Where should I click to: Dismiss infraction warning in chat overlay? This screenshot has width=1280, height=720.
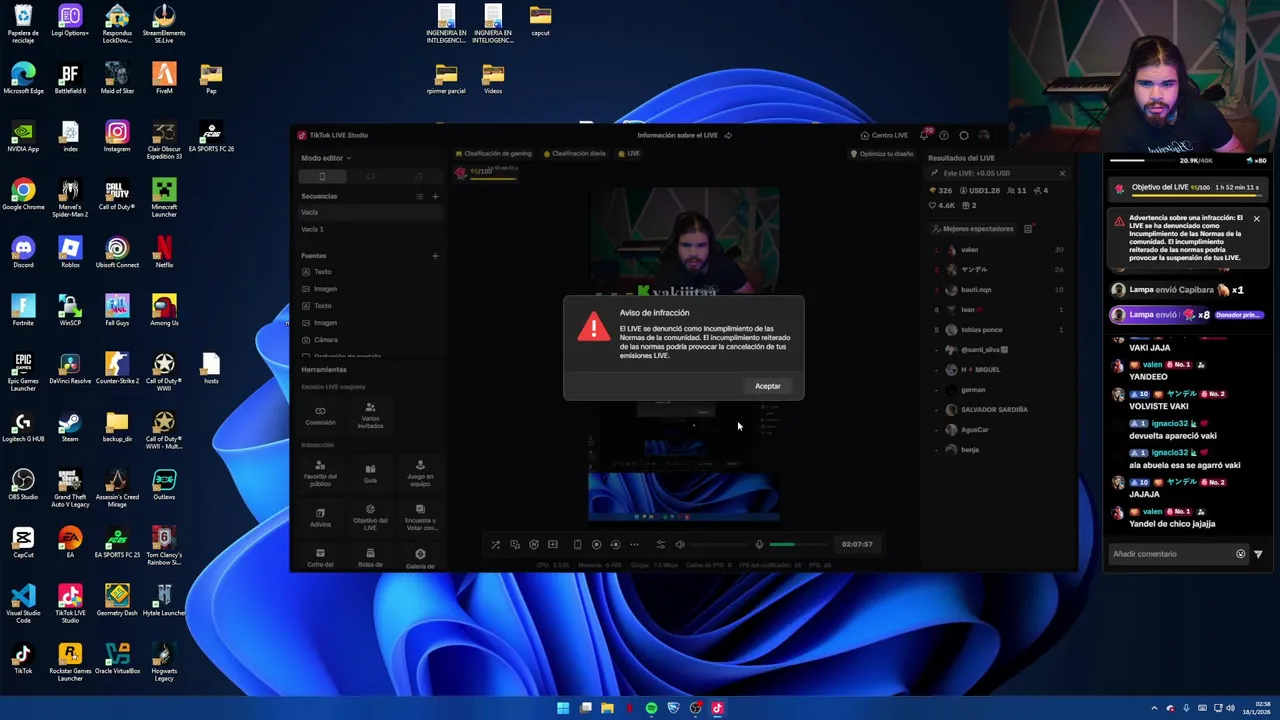tap(1256, 219)
